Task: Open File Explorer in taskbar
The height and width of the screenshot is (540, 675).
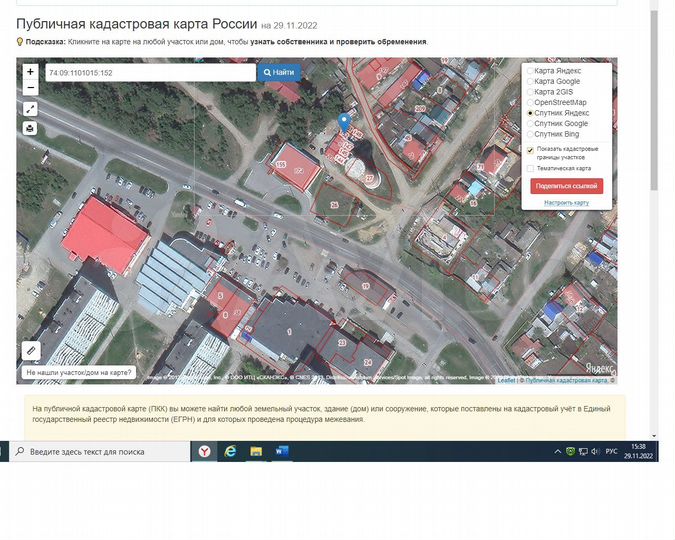Action: (256, 451)
